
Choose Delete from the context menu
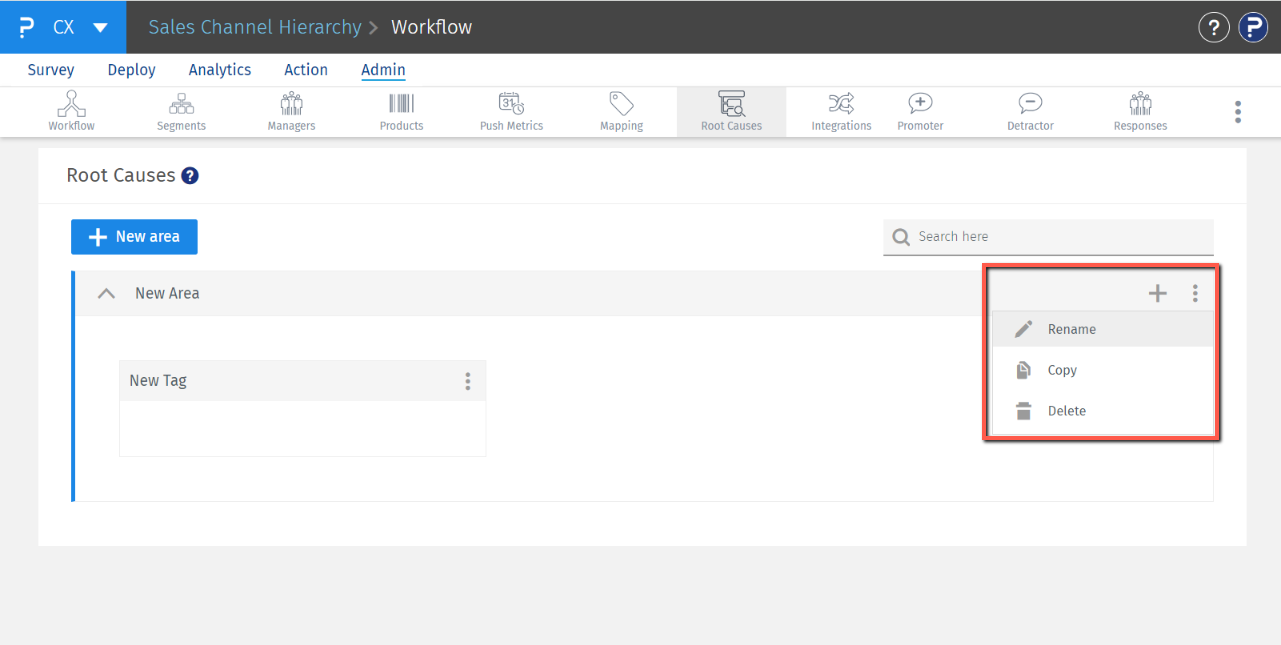[1103, 411]
